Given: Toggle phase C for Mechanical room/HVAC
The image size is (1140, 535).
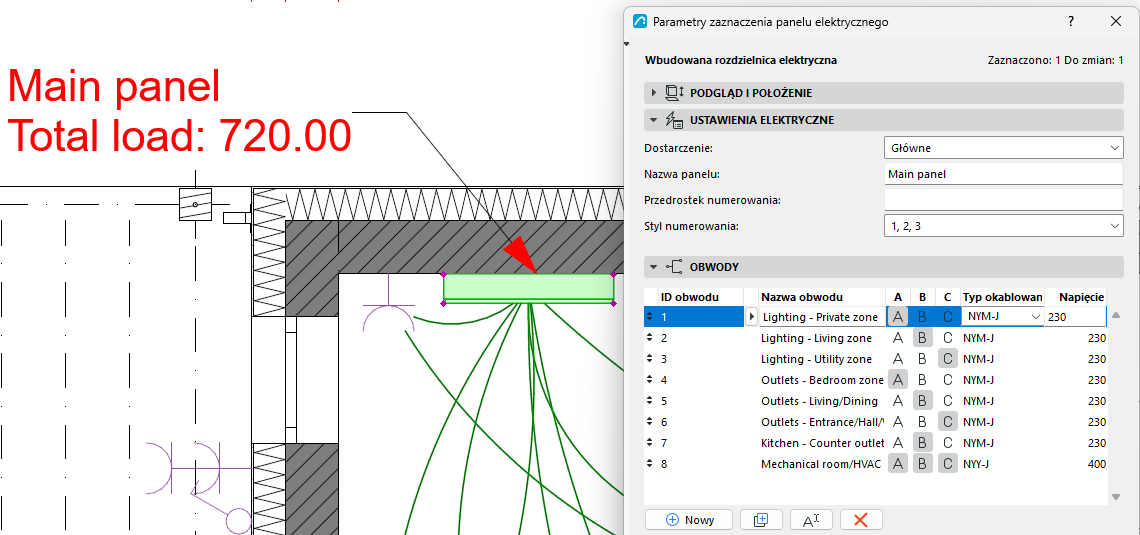Looking at the screenshot, I should pos(947,464).
